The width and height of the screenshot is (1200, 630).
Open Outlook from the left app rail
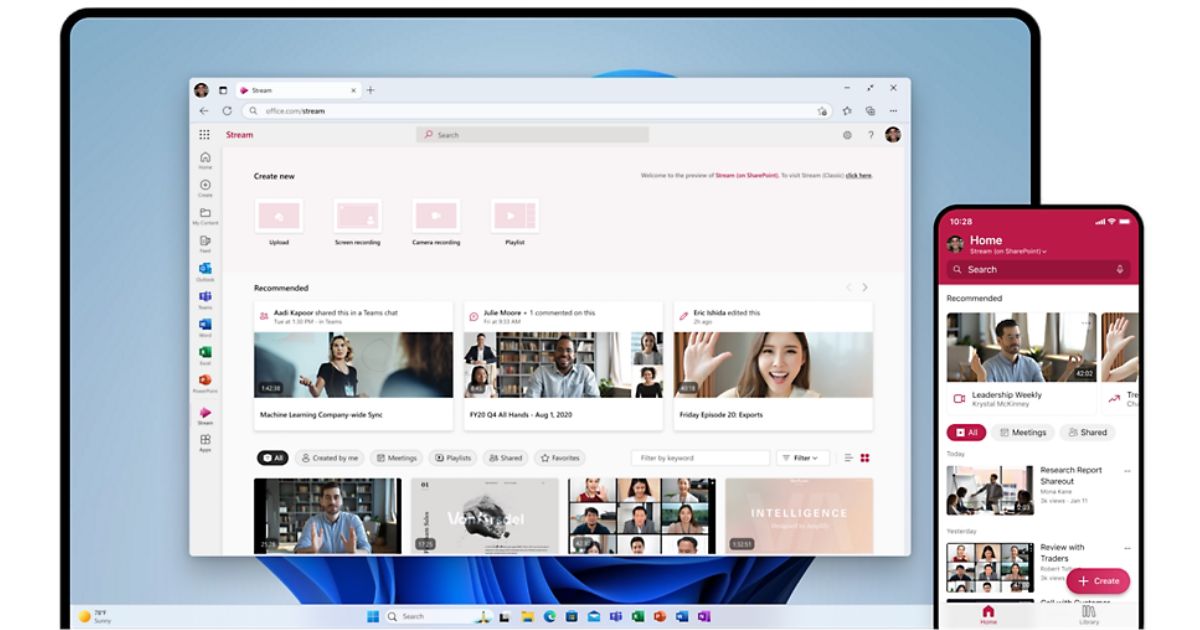point(205,271)
